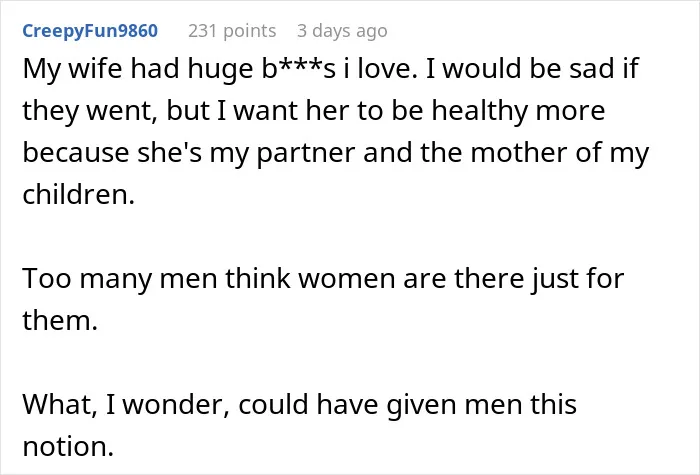700x475 pixels.
Task: Click the 231 points score label
Action: pyautogui.click(x=232, y=31)
